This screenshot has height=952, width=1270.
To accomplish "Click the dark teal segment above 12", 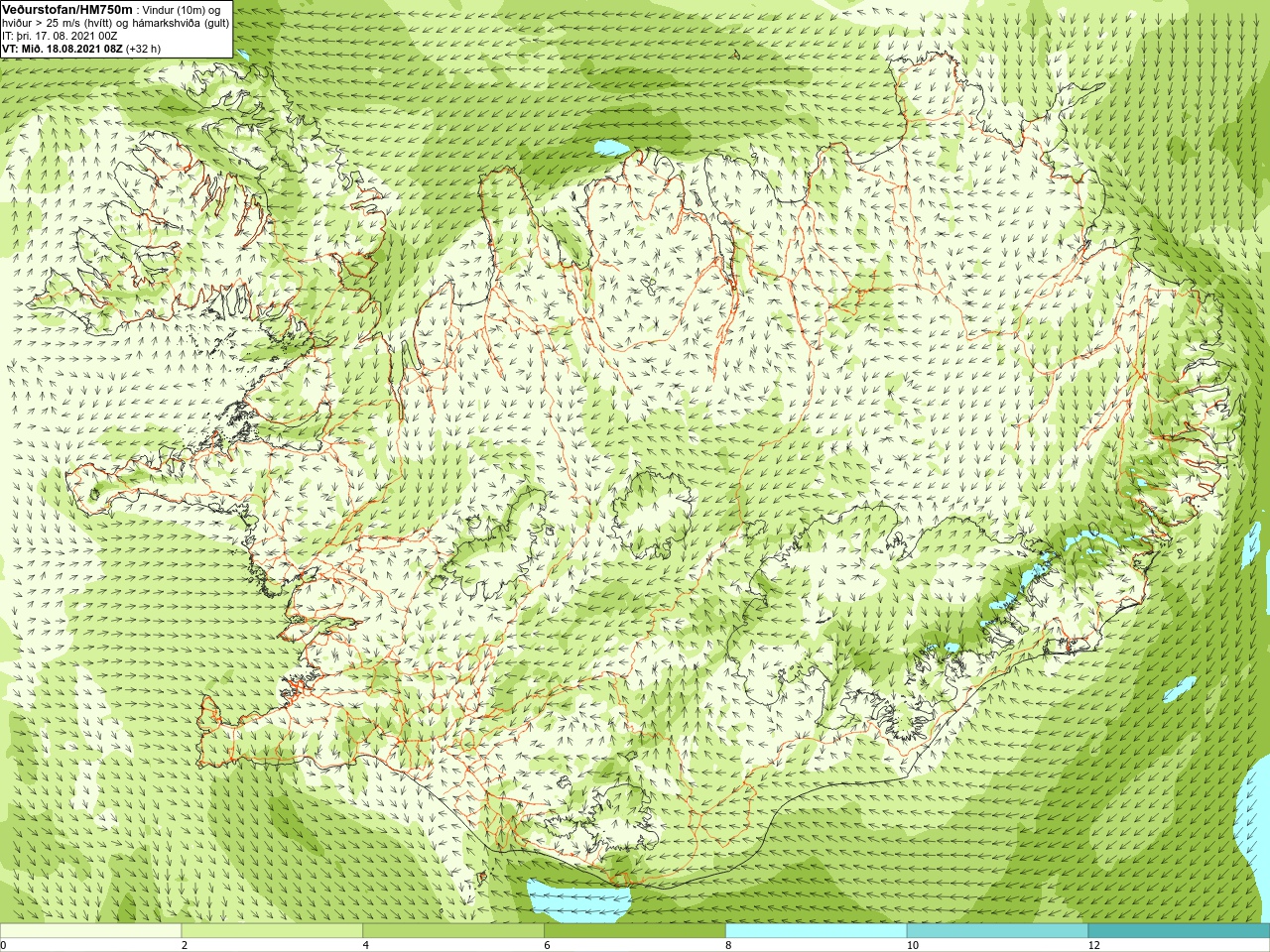I will coord(1179,931).
